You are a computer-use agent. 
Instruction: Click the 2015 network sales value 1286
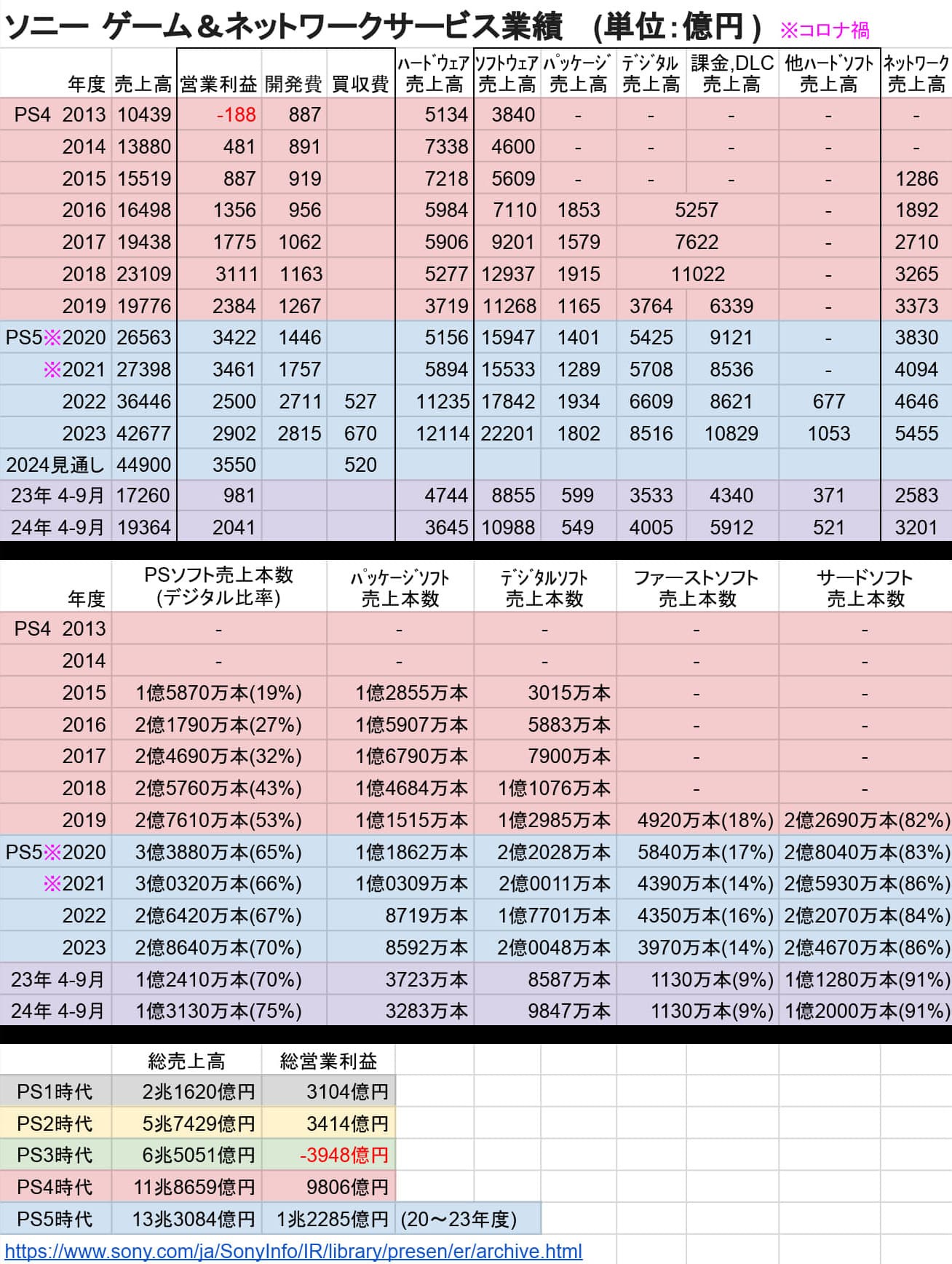point(916,179)
